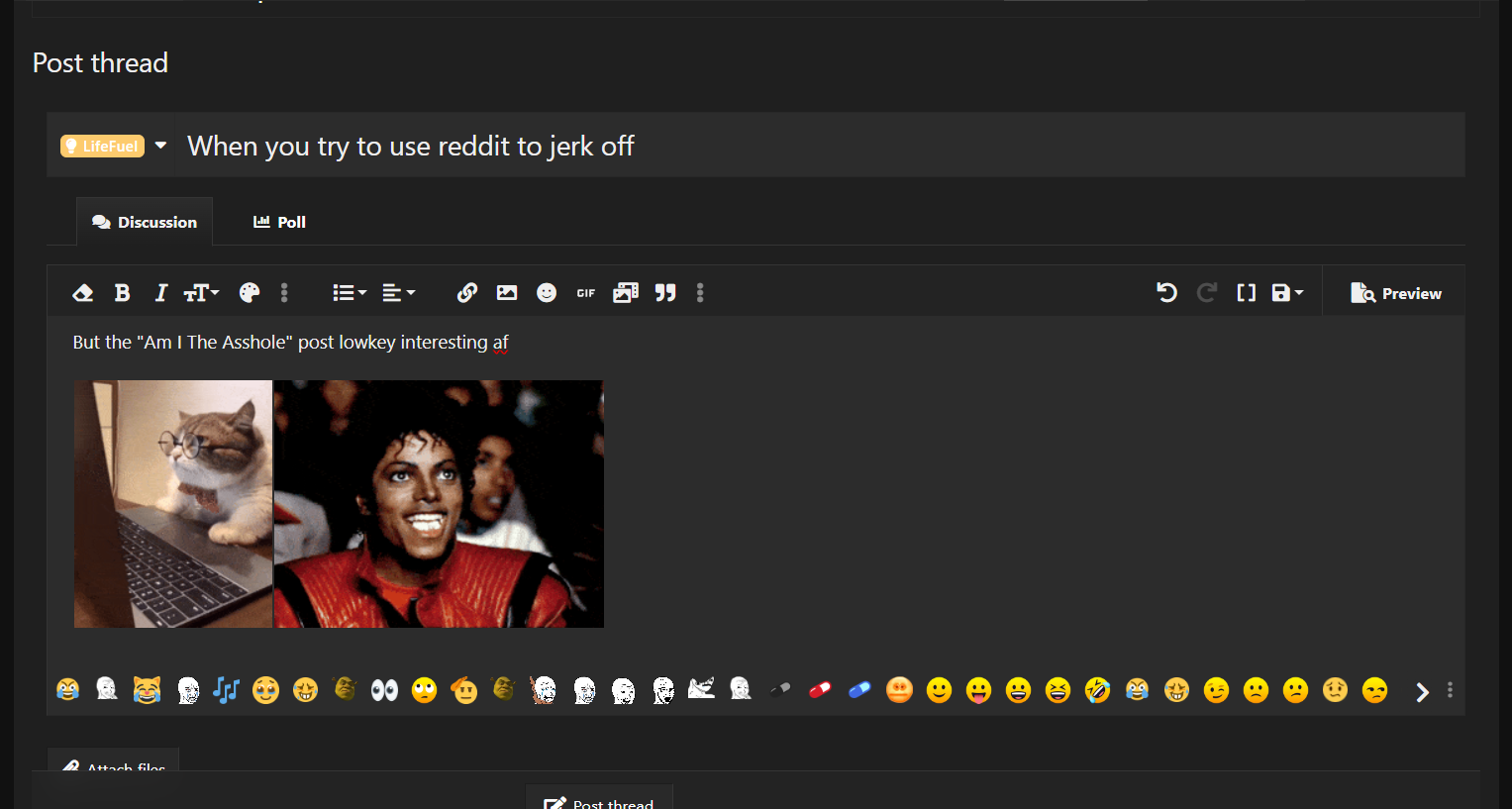Open the smilies picker in toolbar
This screenshot has width=1512, height=809.
547,293
